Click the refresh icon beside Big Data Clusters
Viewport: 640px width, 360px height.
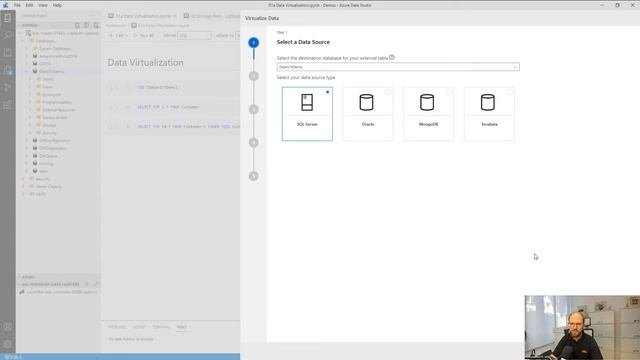(96, 284)
